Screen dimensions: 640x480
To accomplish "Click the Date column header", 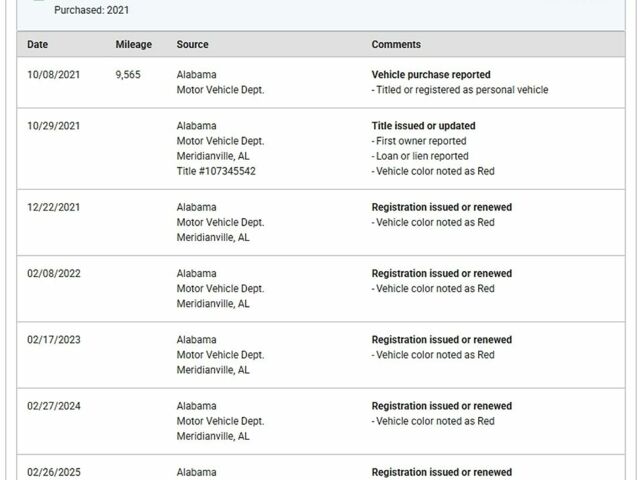I will (38, 44).
